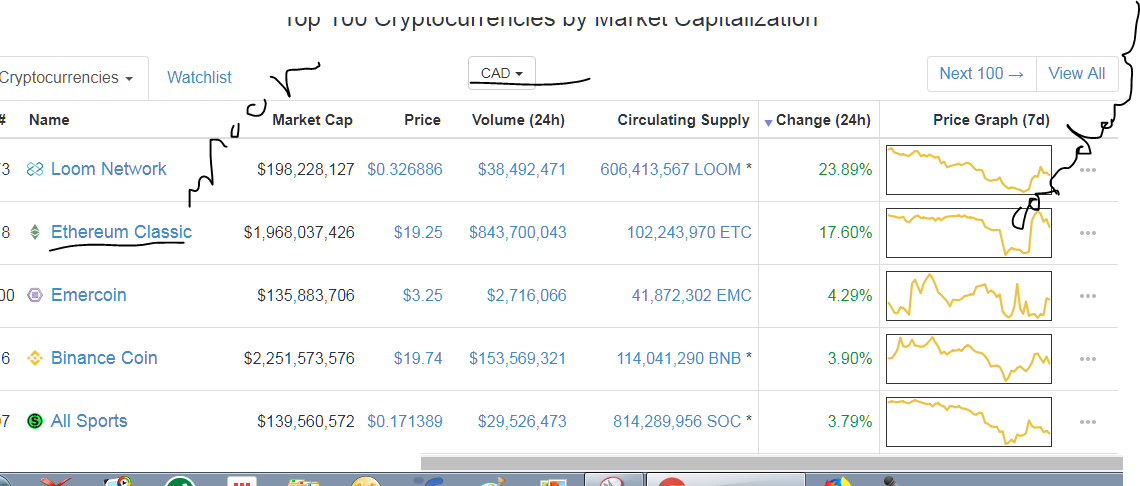The height and width of the screenshot is (486, 1140).
Task: Open the Emercoin coin link
Action: click(x=89, y=295)
